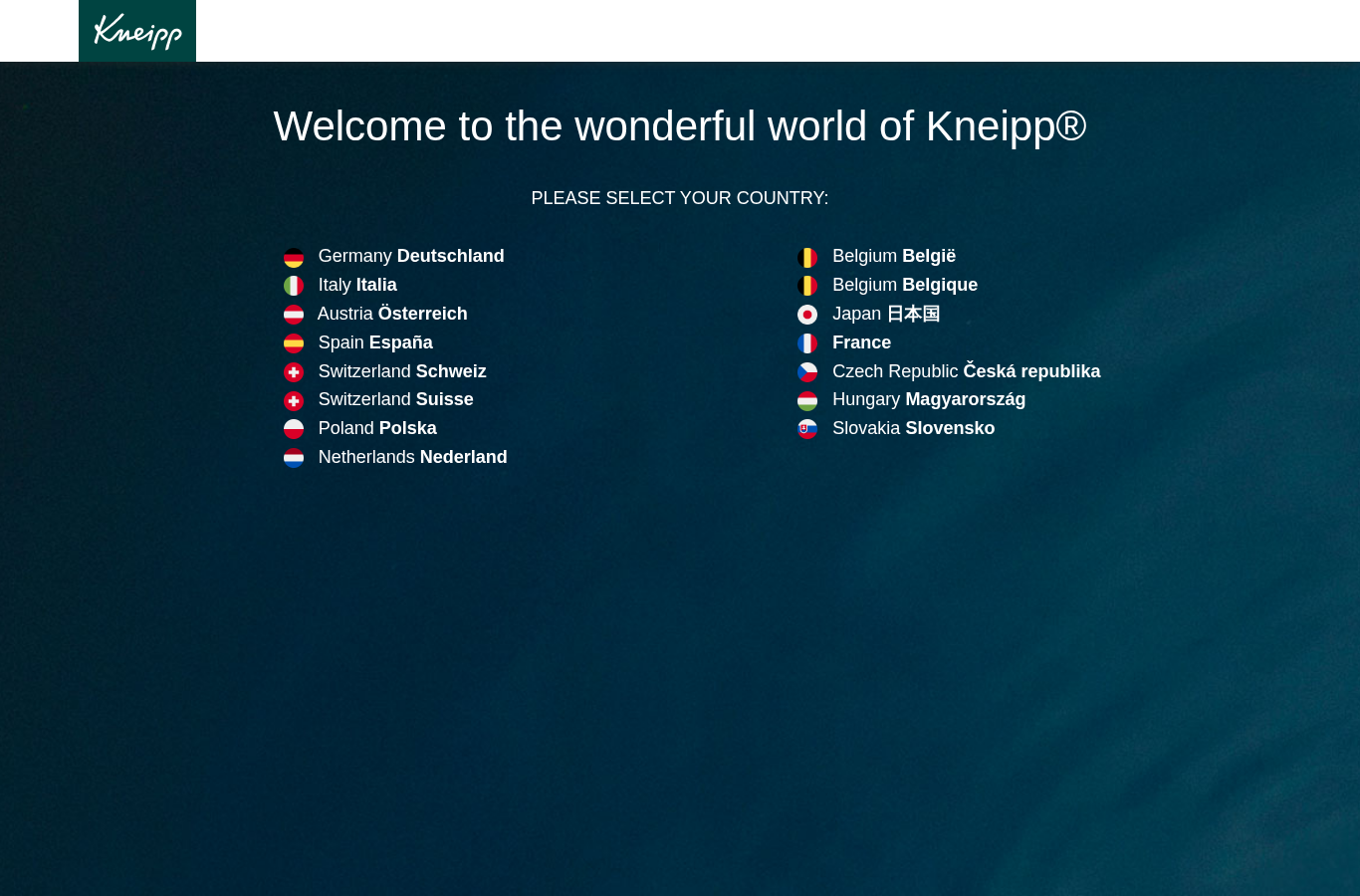The image size is (1360, 896).
Task: Click the Hungarian flag icon
Action: tap(807, 401)
